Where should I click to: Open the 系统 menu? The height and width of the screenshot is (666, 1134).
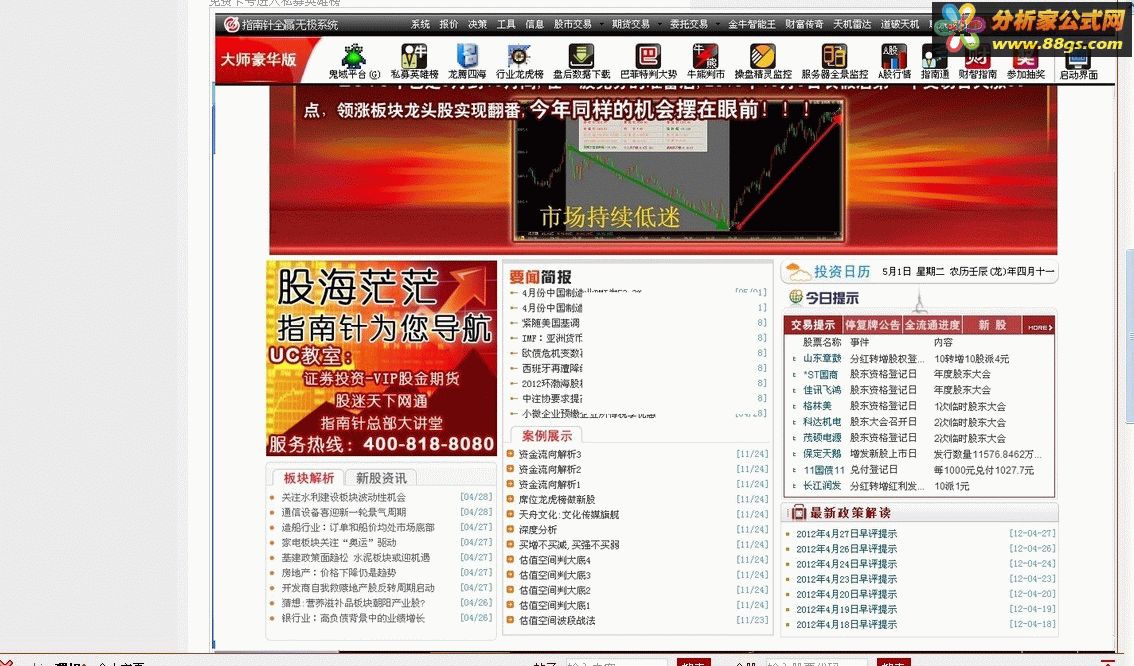click(x=421, y=24)
